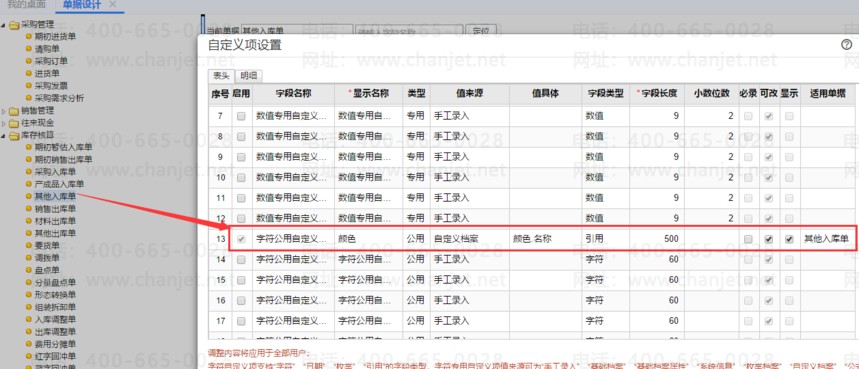Open the 盘点单 document
This screenshot has width=859, height=369.
(47, 270)
